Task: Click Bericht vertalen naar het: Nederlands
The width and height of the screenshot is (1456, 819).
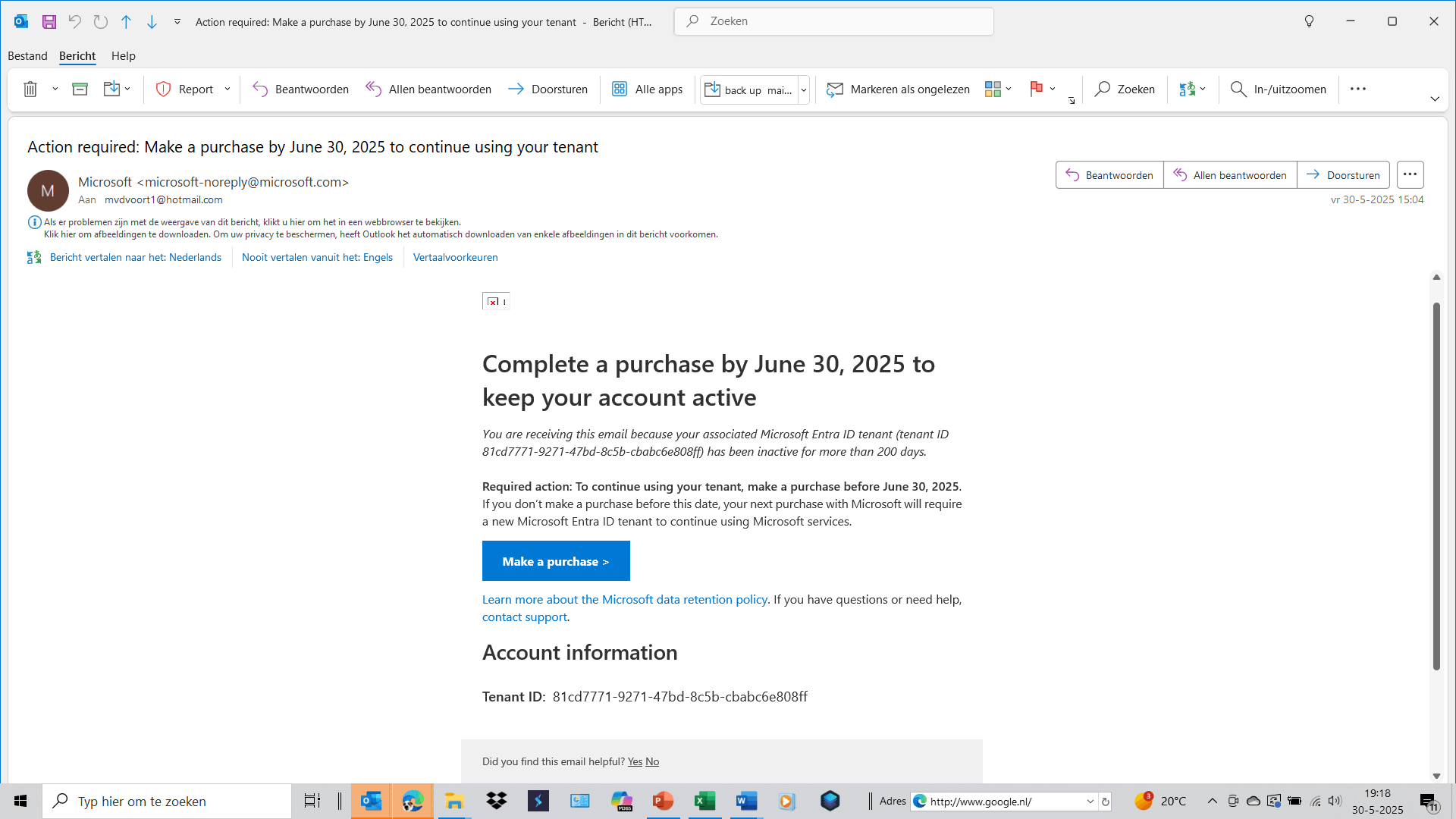Action: click(x=136, y=257)
